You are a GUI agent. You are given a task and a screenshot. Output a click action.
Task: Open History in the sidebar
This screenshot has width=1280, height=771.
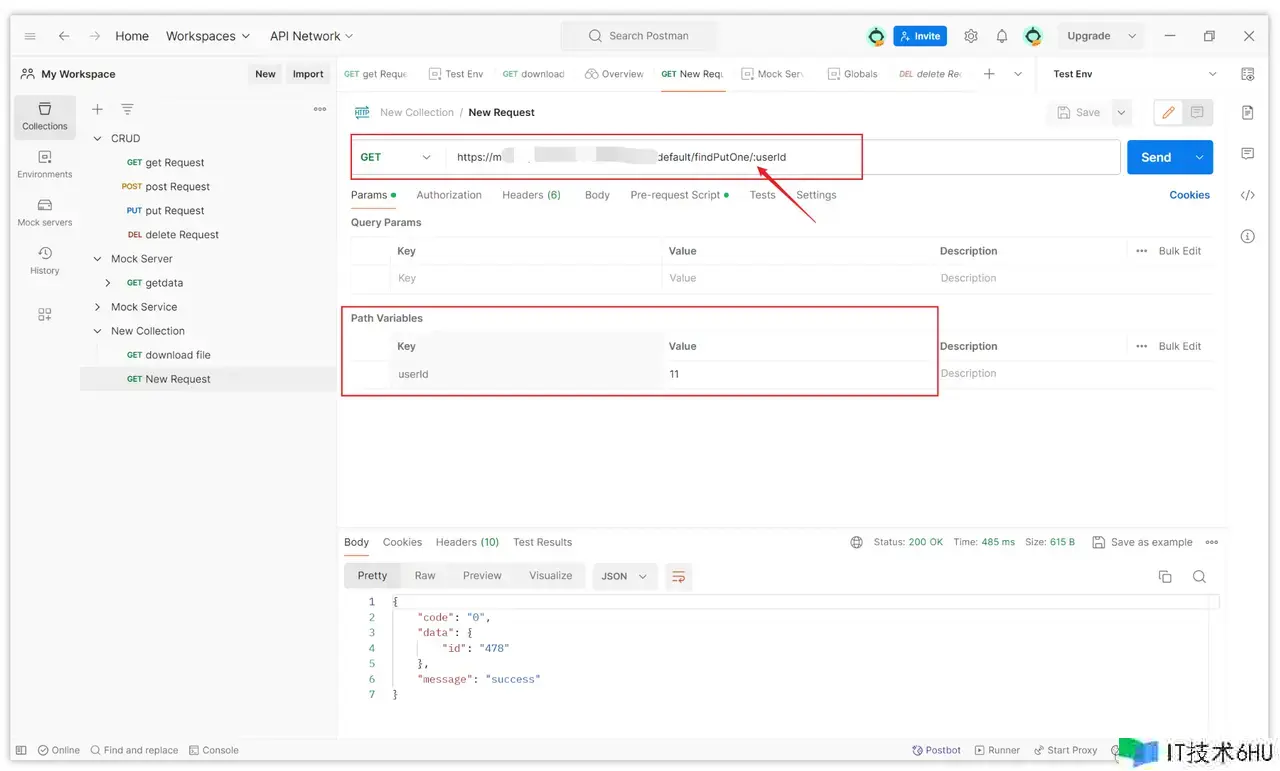45,260
